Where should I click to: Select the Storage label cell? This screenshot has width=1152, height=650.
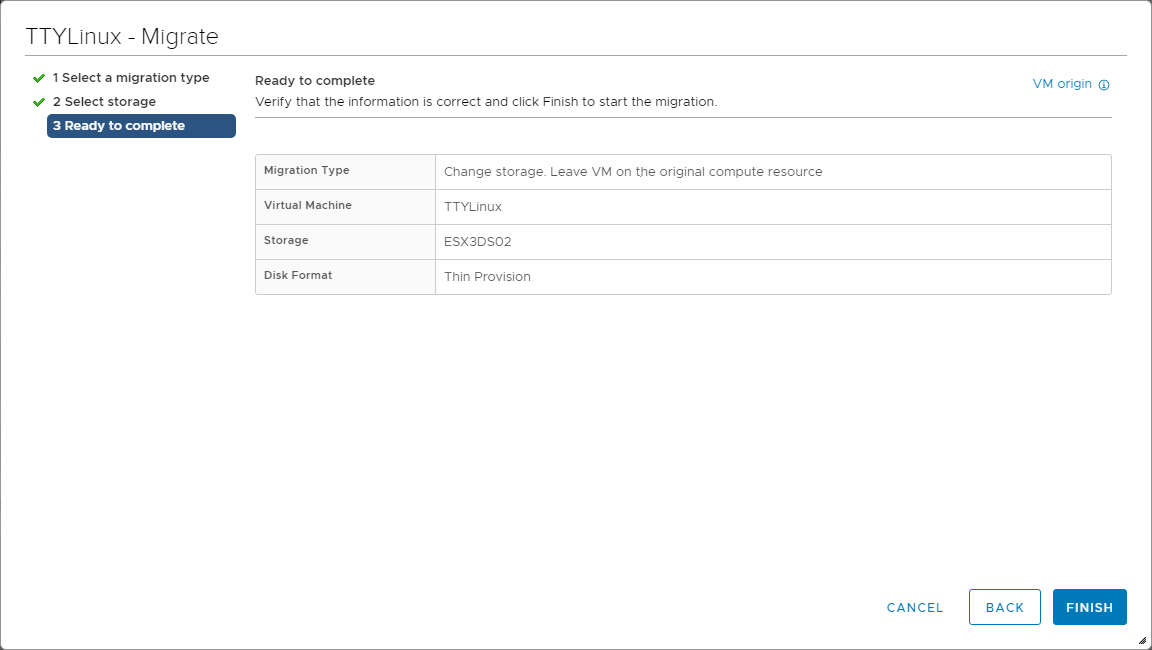(x=345, y=242)
